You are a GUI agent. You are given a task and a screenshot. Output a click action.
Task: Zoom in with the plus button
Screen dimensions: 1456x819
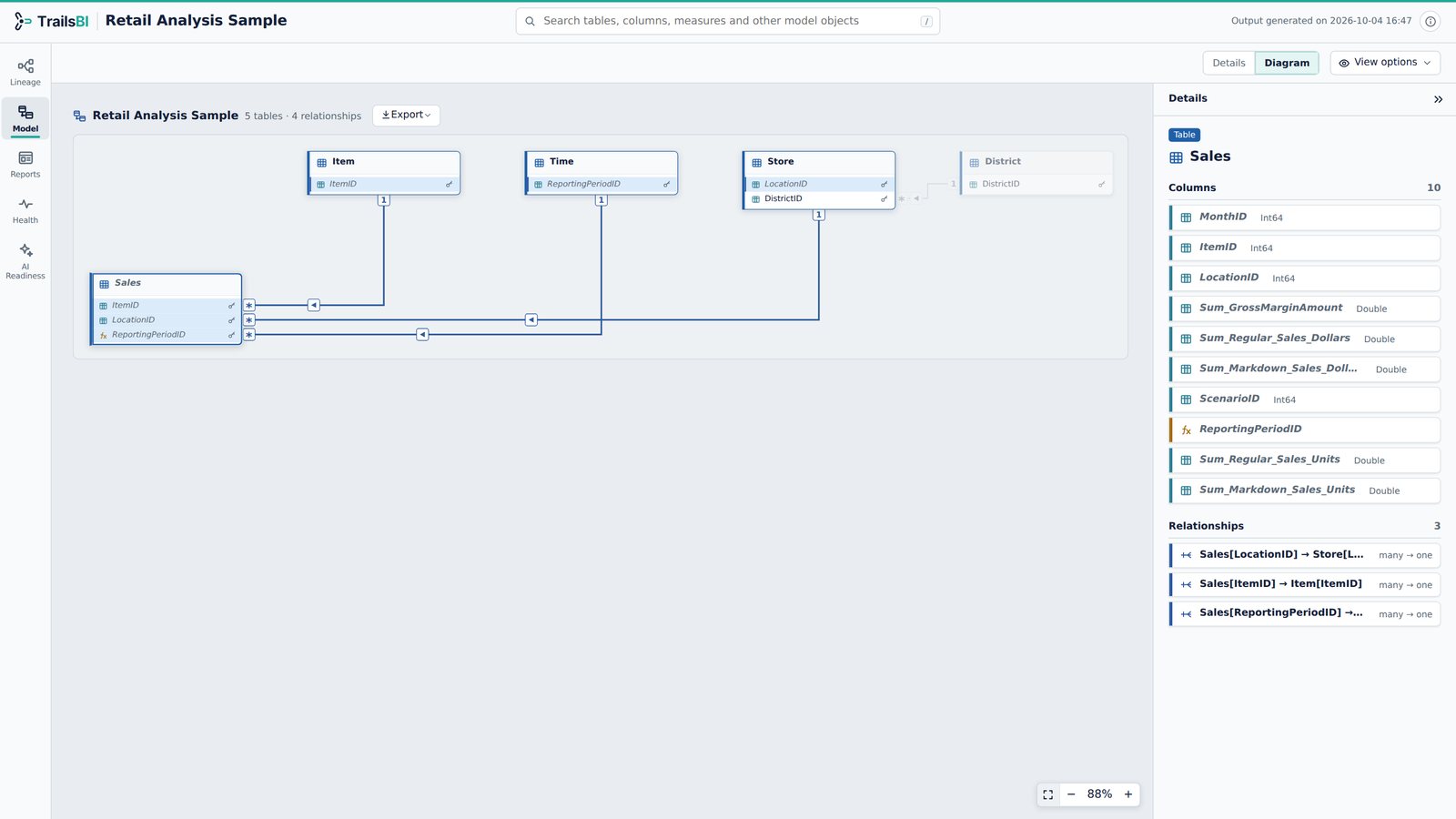pos(1128,794)
